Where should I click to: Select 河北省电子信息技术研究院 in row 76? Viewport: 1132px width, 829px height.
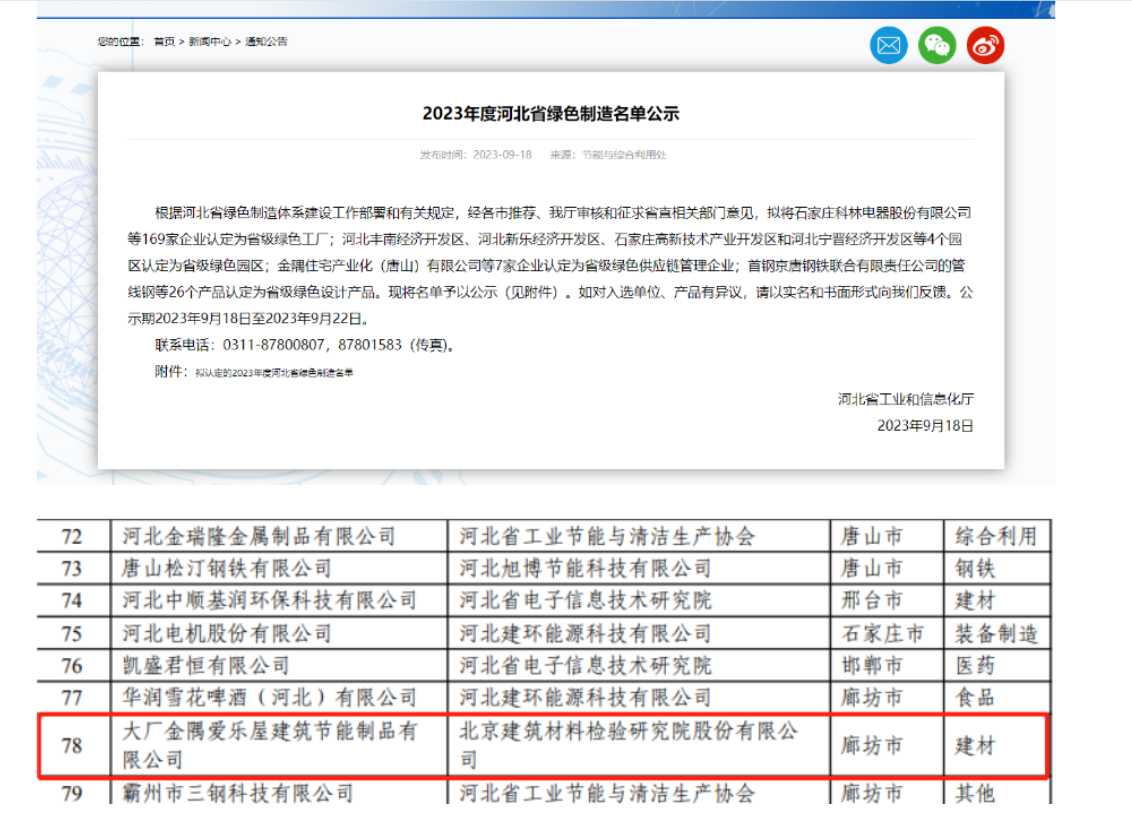click(639, 665)
